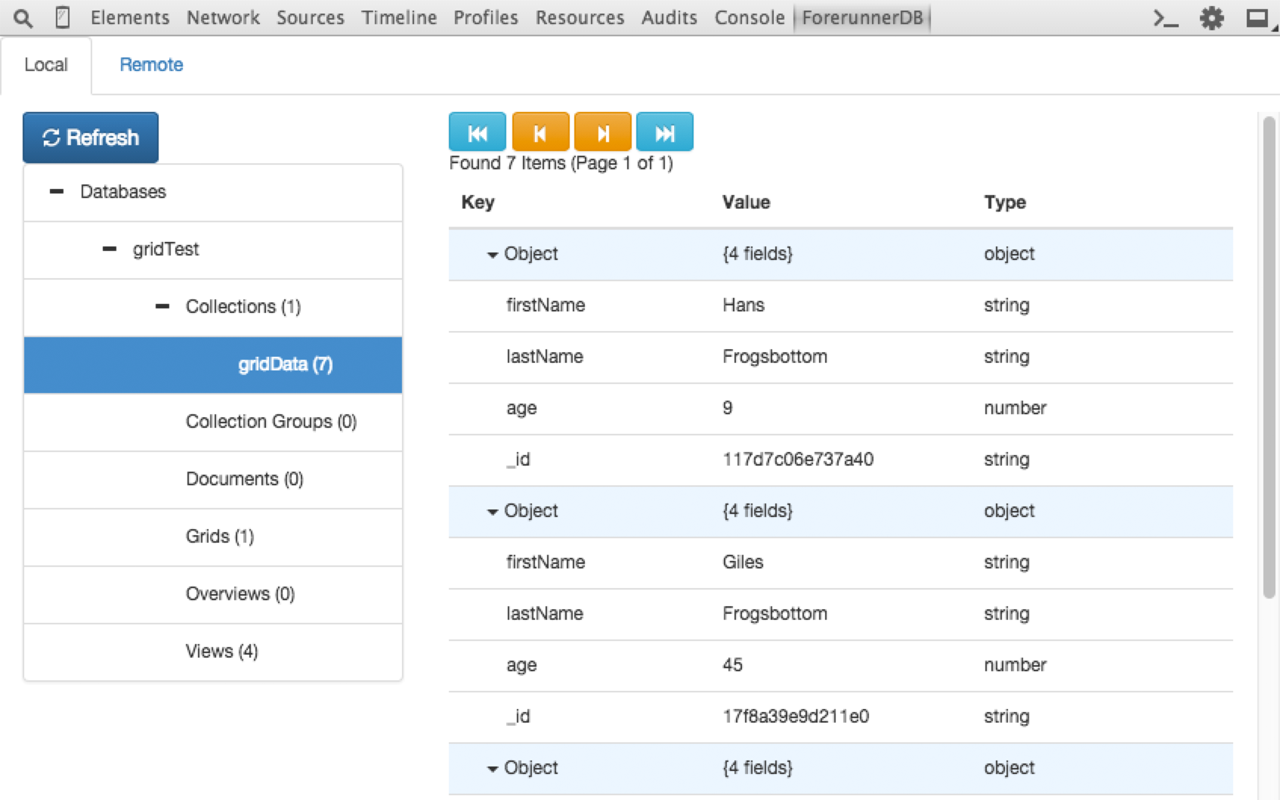
Task: Collapse the first Object row with Hans
Action: (x=492, y=255)
